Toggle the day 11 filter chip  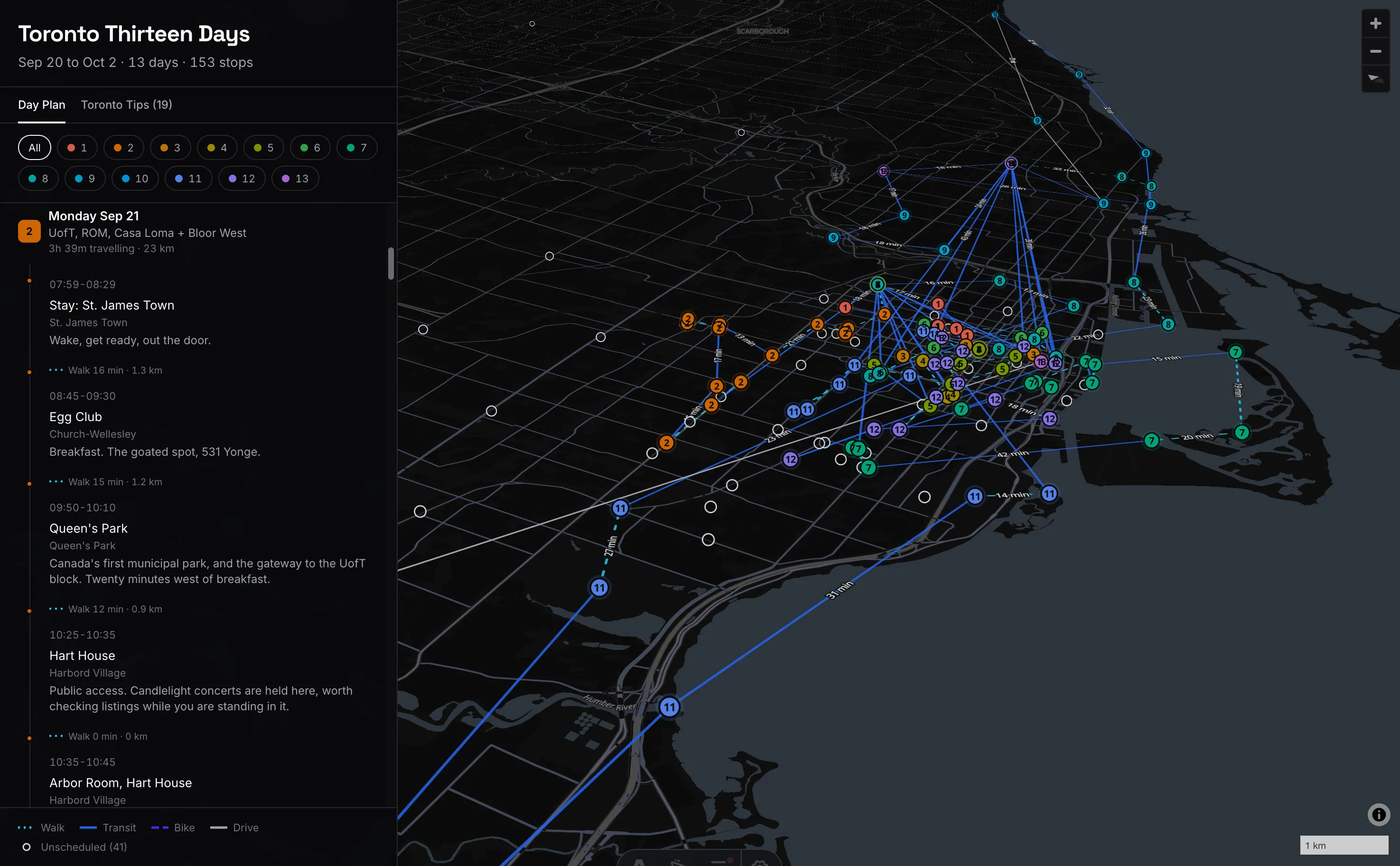point(188,179)
